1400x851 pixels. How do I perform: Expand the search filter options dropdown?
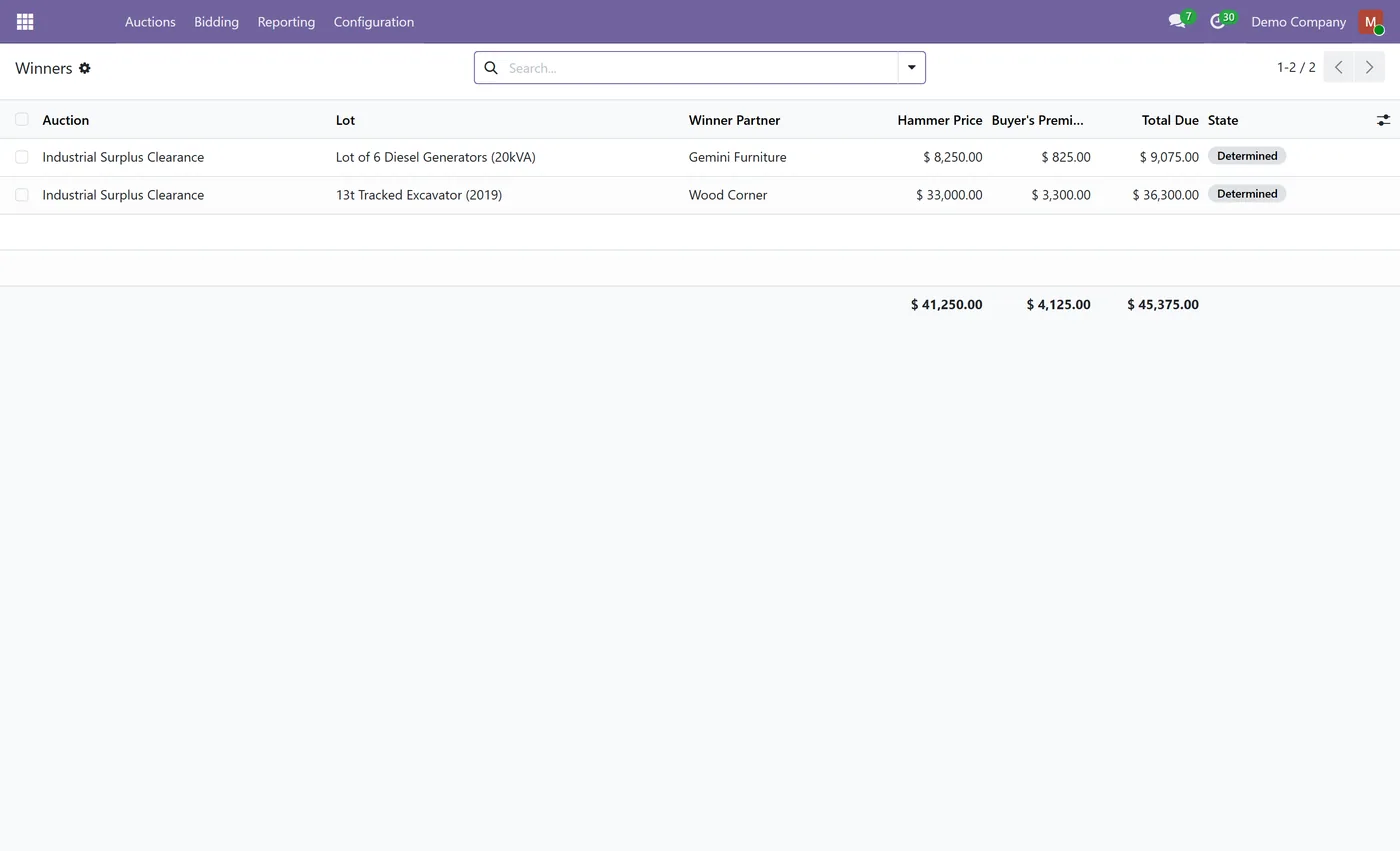(911, 68)
